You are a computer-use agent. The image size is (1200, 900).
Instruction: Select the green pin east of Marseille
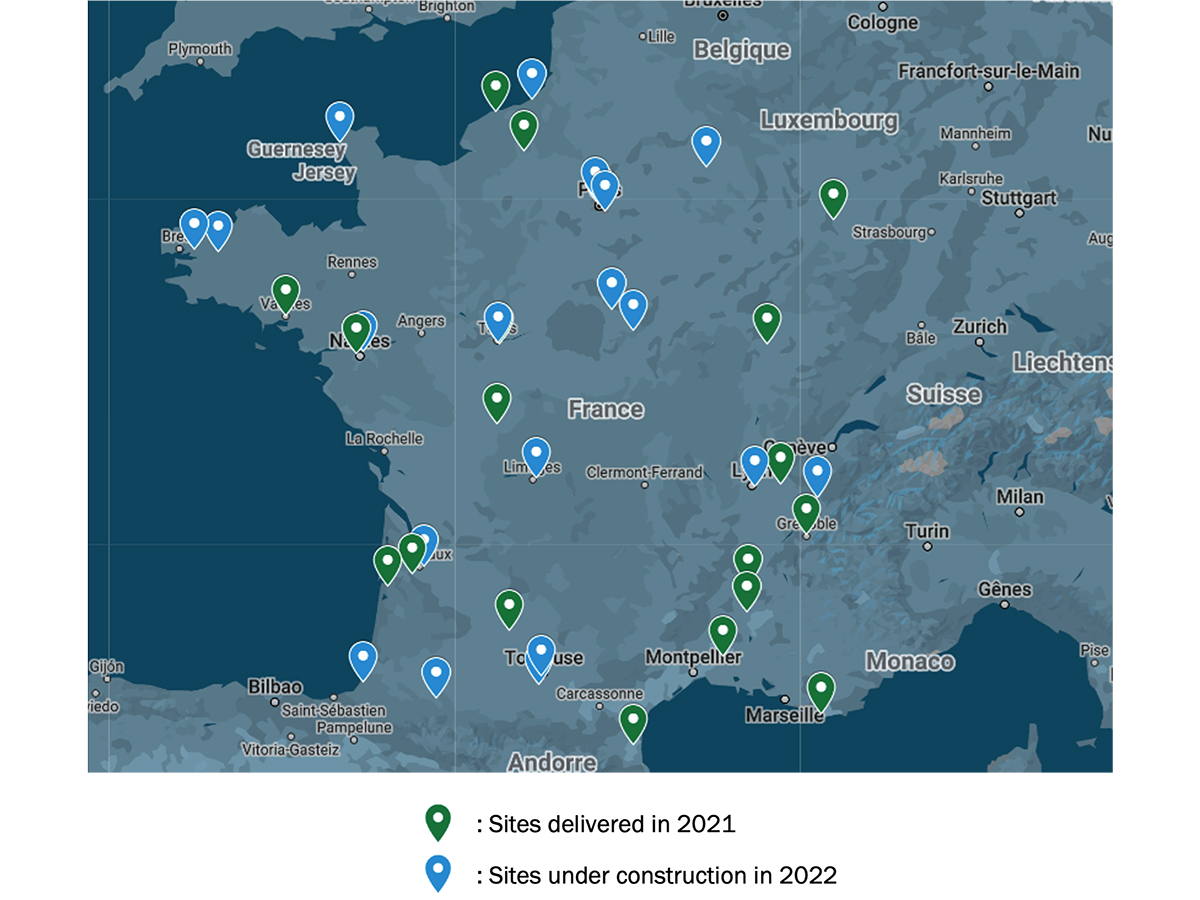point(821,692)
